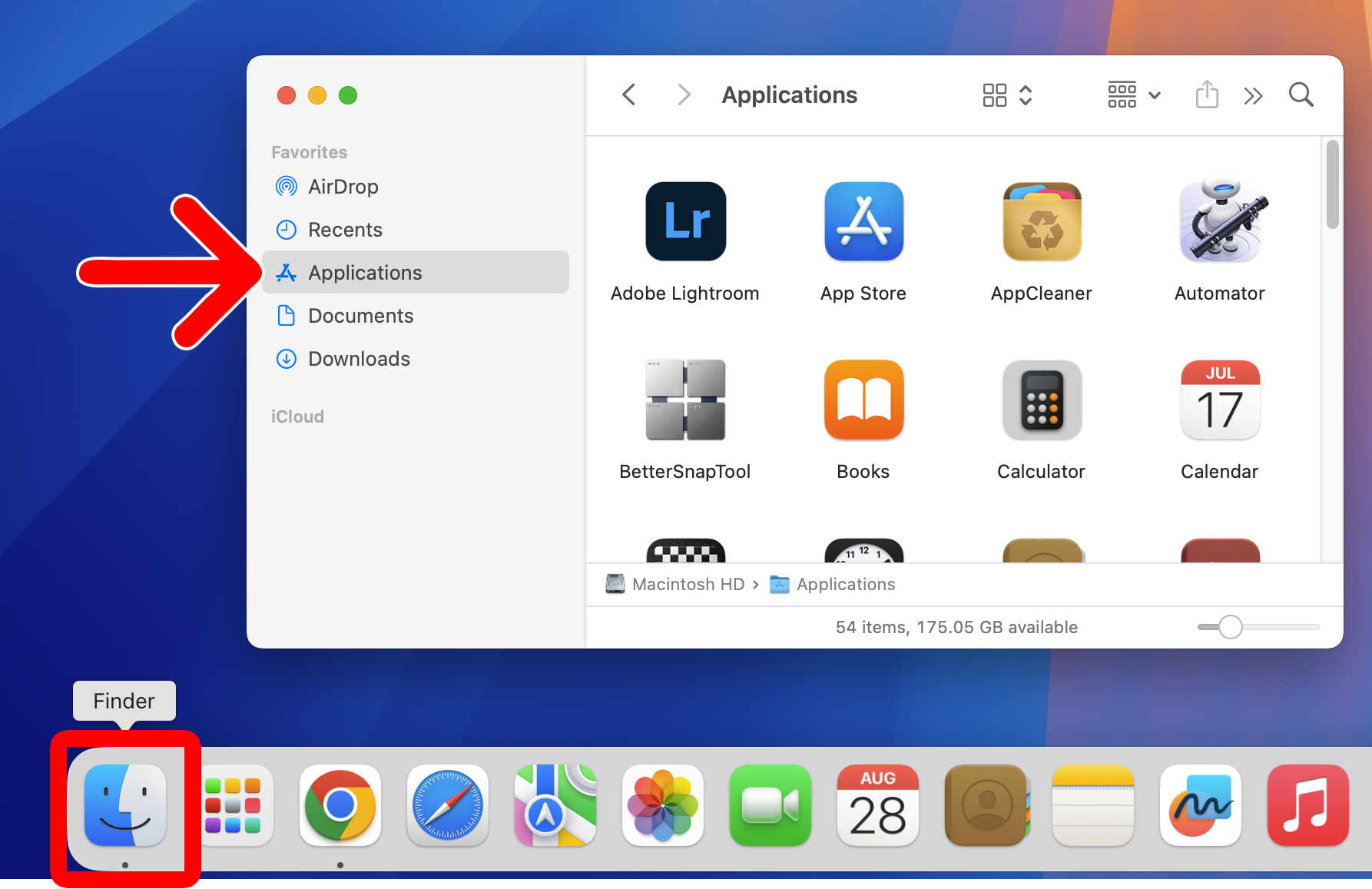Screen dimensions: 1372x889
Task: Select the BetterSnapTool icon
Action: 685,400
